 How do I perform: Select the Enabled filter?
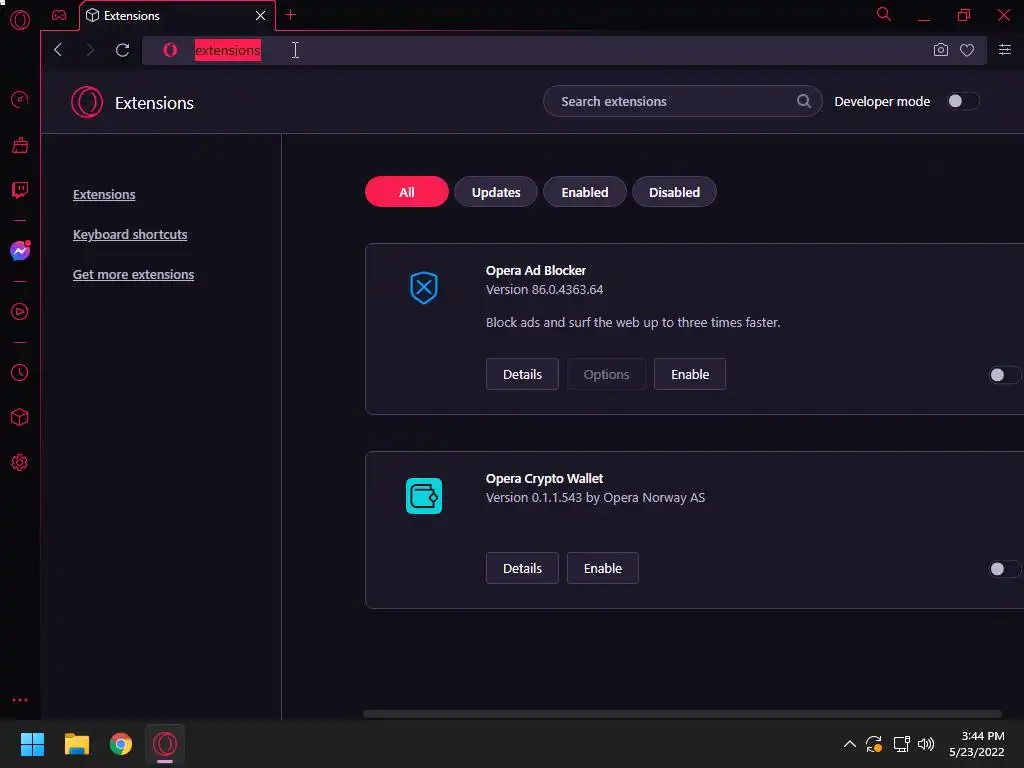coord(584,192)
